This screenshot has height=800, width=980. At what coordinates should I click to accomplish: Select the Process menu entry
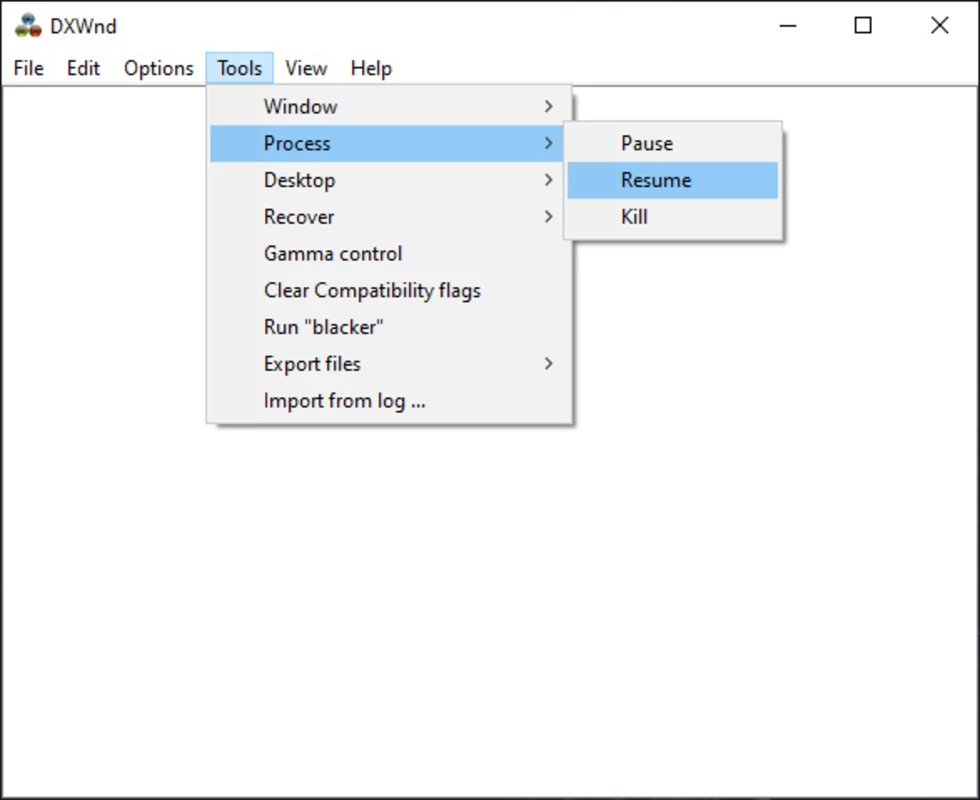[x=389, y=144]
